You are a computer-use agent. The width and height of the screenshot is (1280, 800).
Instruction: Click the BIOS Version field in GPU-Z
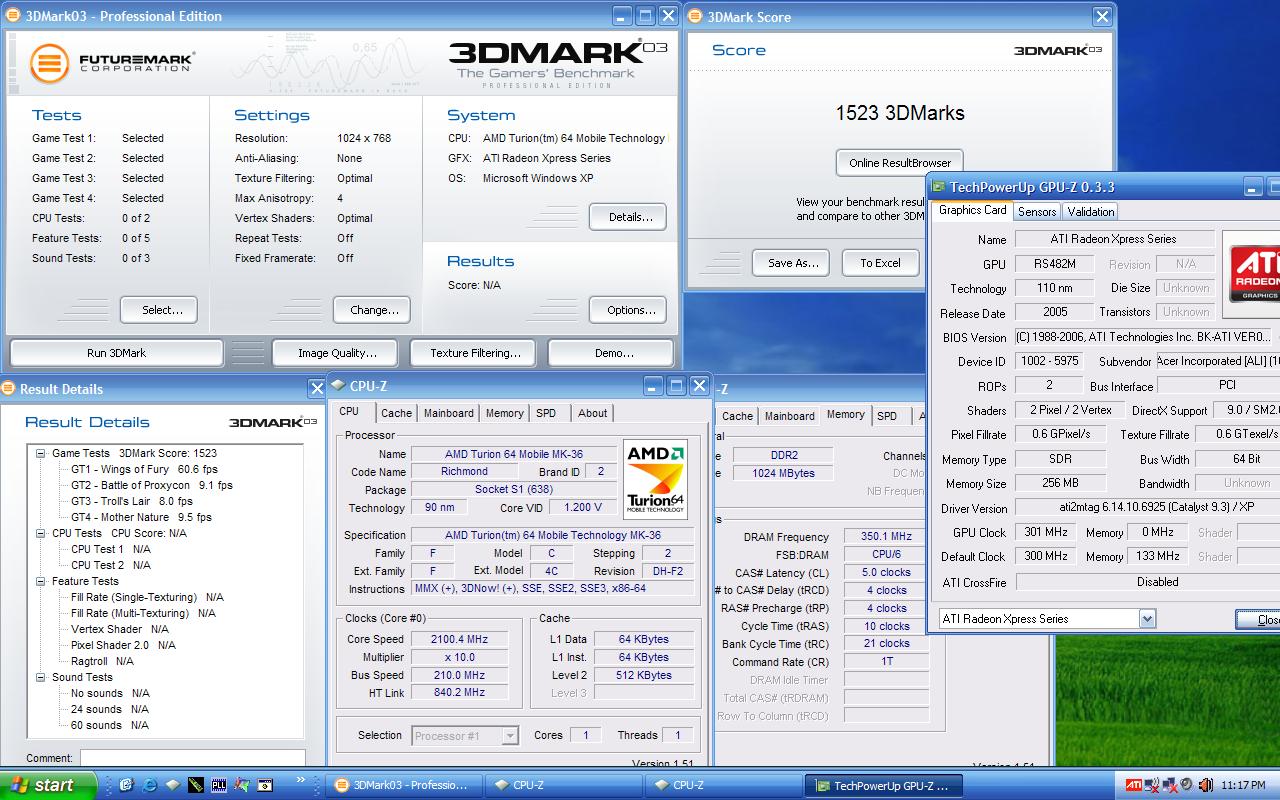[x=1143, y=337]
